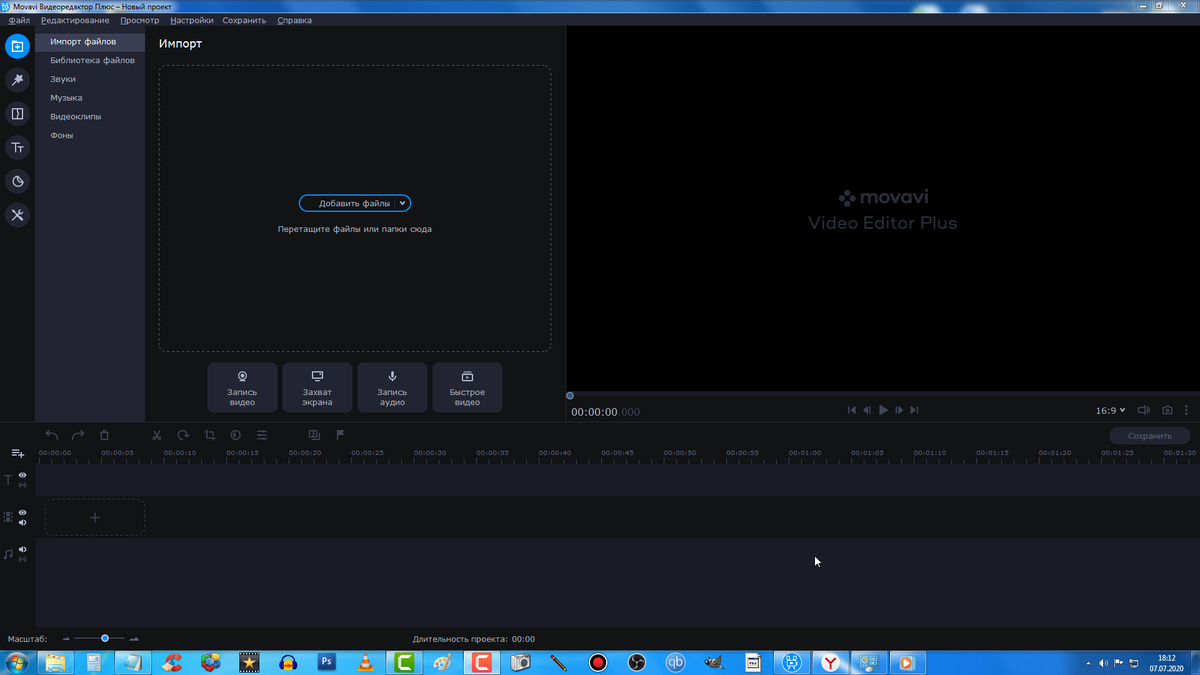Click the Сохранить export button
The height and width of the screenshot is (675, 1200).
coord(1150,436)
